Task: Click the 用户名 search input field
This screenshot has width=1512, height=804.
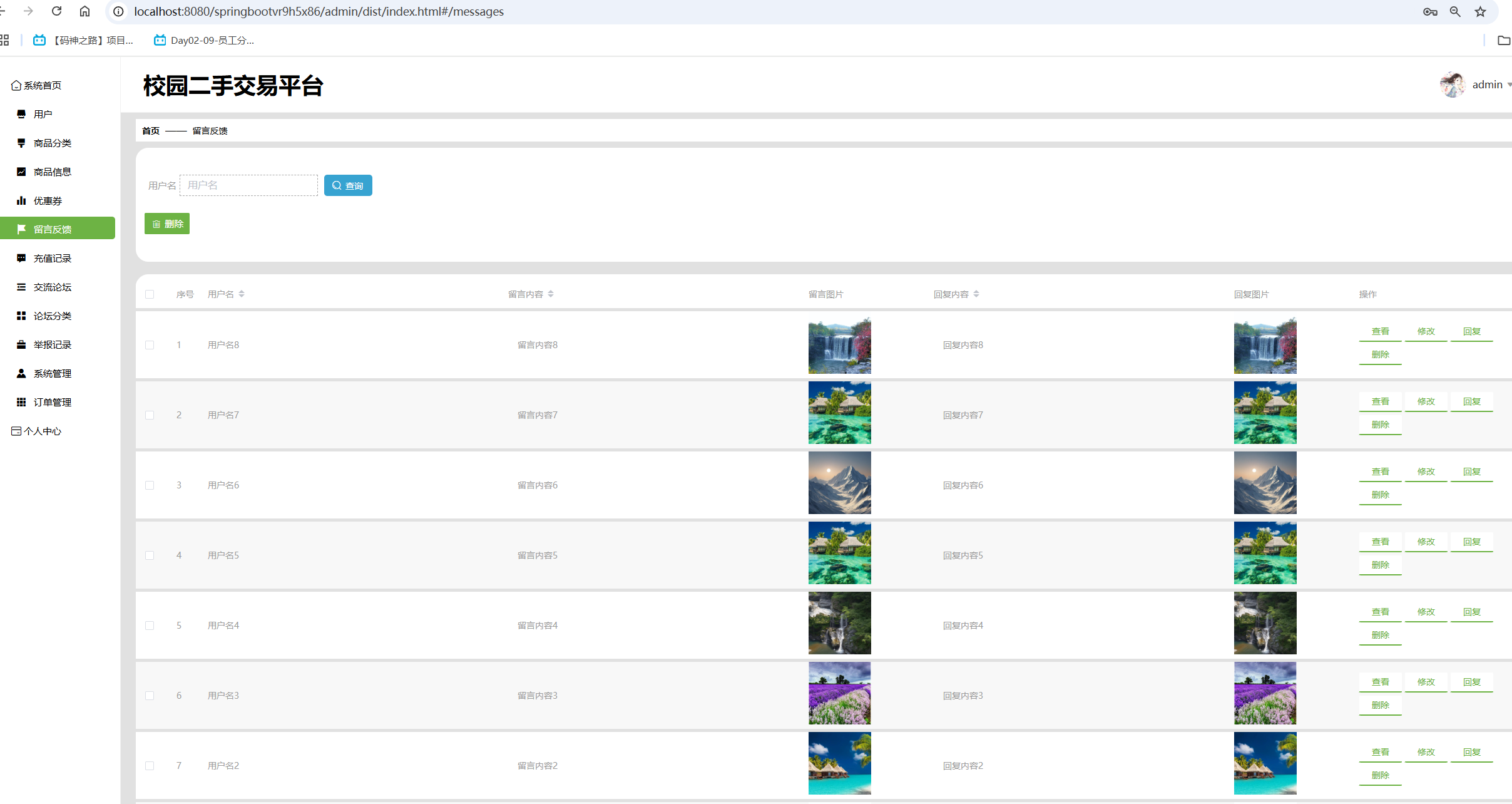Action: pyautogui.click(x=248, y=185)
